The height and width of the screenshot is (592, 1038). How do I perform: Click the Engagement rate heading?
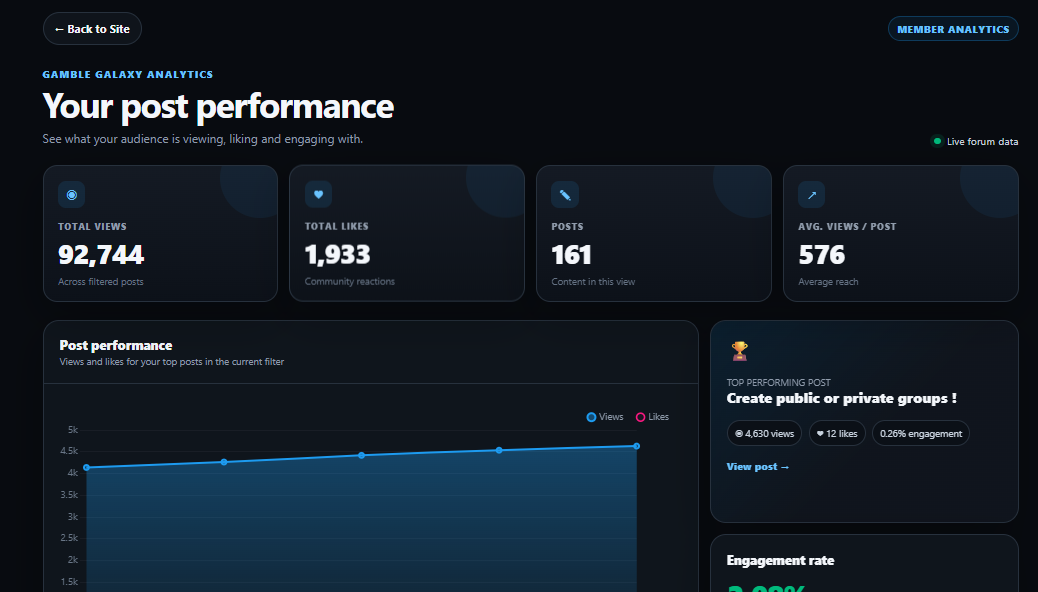tap(780, 561)
